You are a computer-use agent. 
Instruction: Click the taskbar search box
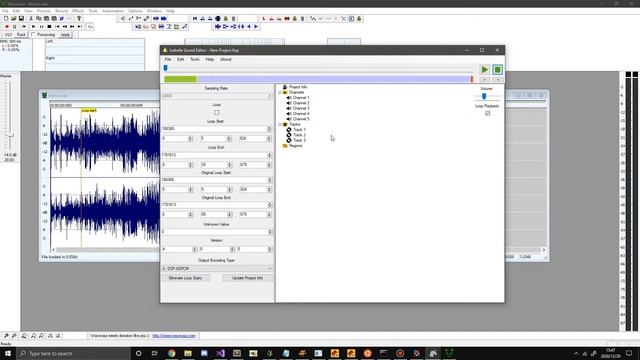tap(73, 353)
